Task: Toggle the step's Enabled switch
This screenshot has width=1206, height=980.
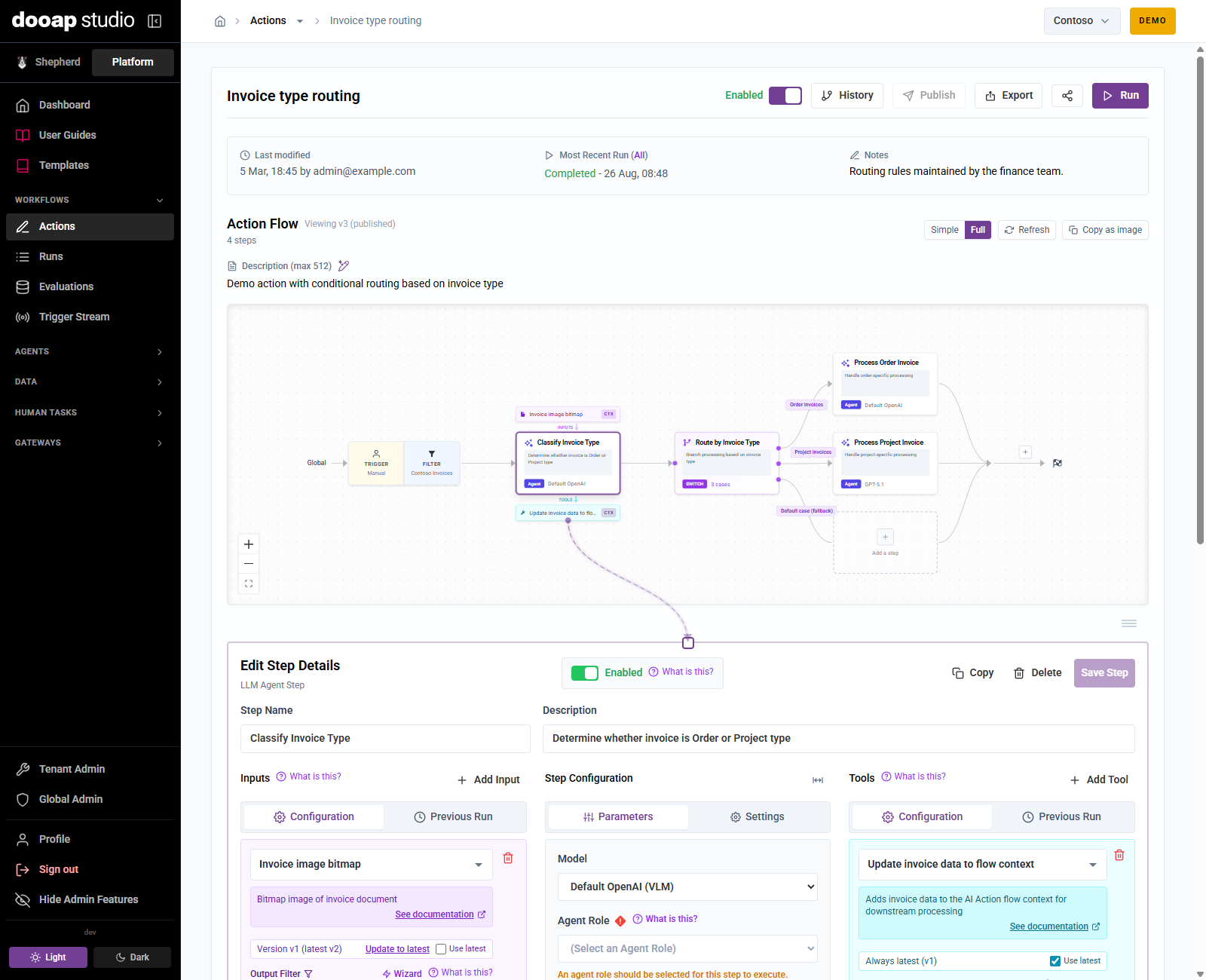Action: click(x=585, y=672)
